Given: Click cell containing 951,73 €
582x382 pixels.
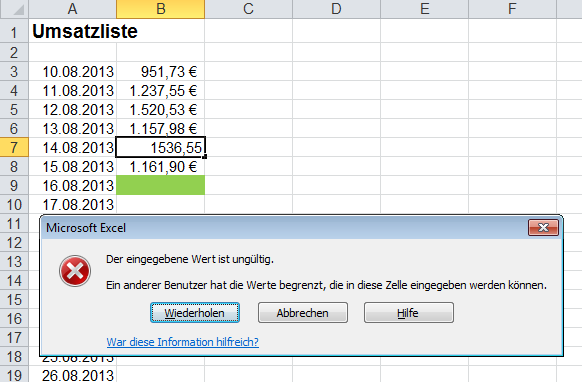Looking at the screenshot, I should [x=160, y=71].
